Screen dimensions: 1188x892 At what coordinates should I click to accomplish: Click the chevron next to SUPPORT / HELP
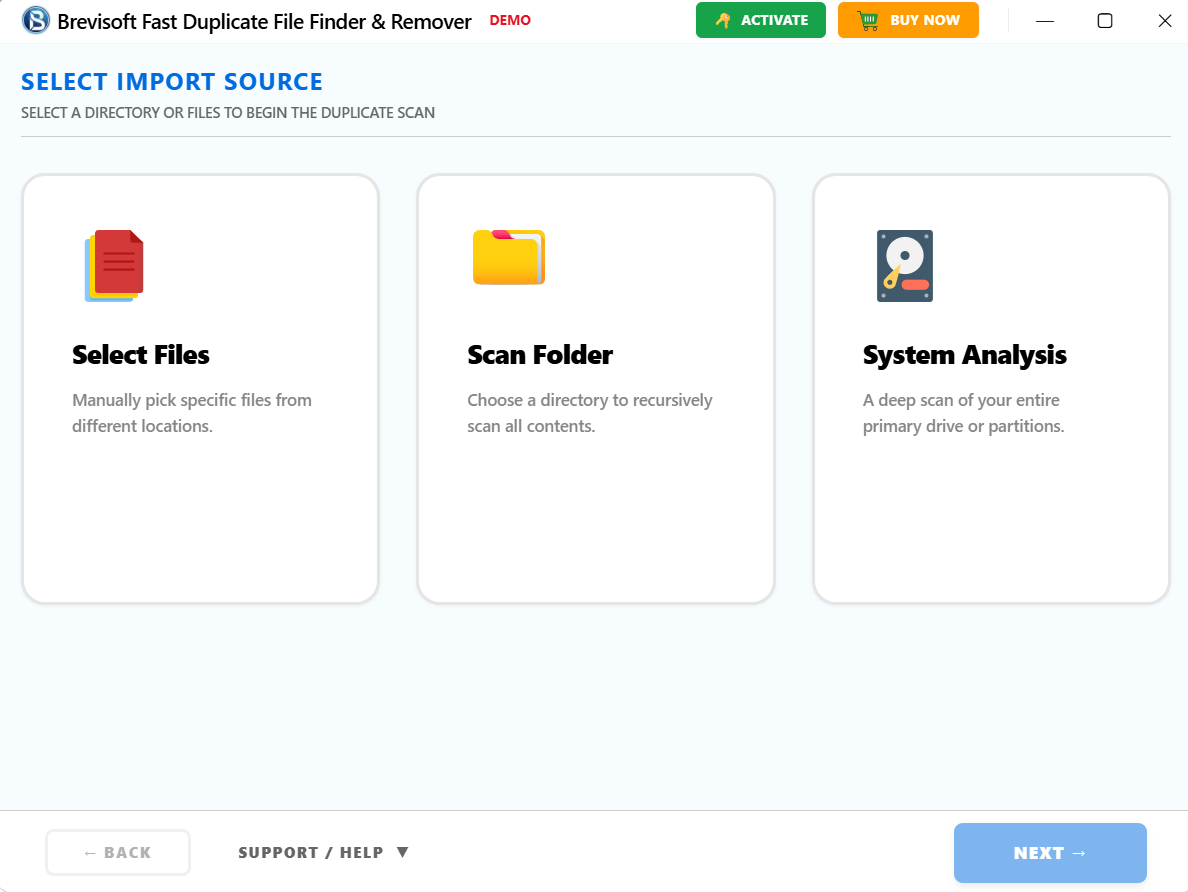[403, 851]
